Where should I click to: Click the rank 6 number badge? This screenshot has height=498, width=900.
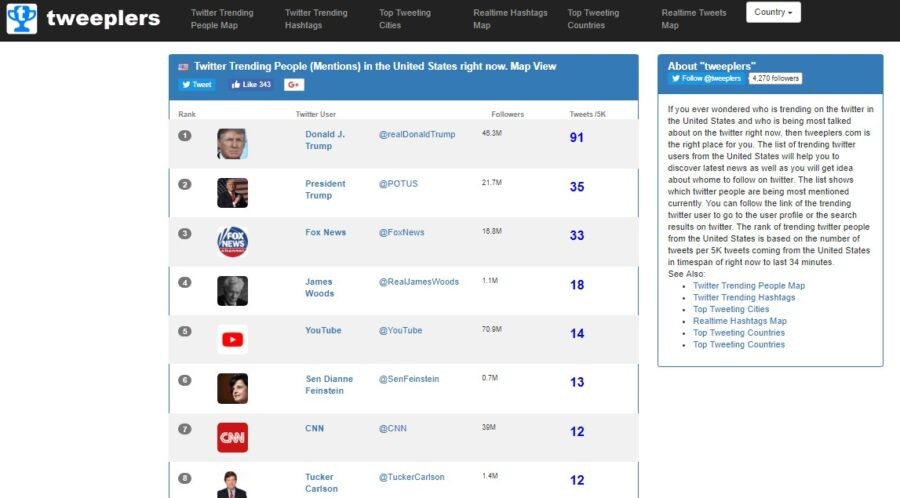click(184, 380)
